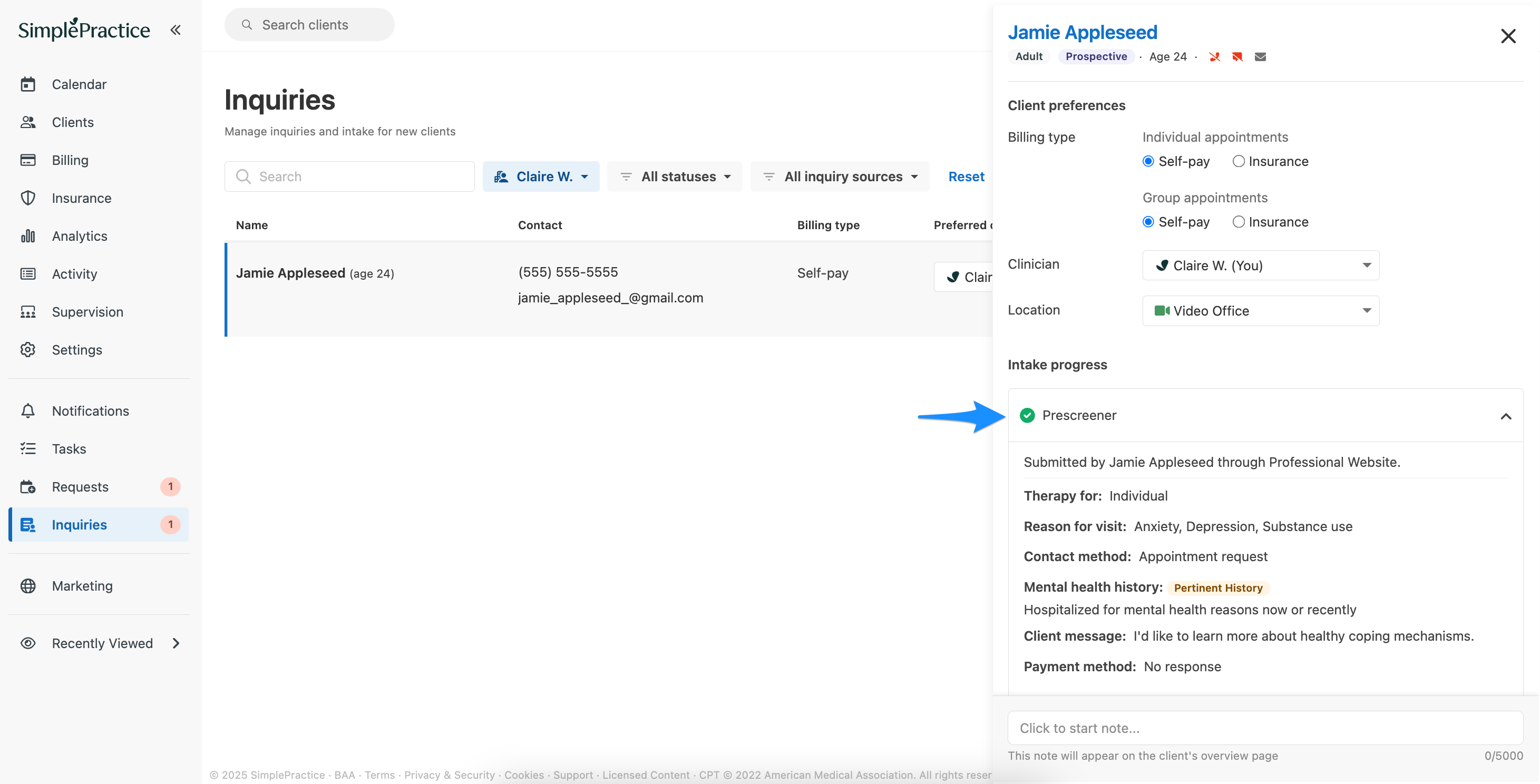This screenshot has height=784, width=1540.
Task: Click the Inquiries icon in sidebar
Action: click(28, 525)
